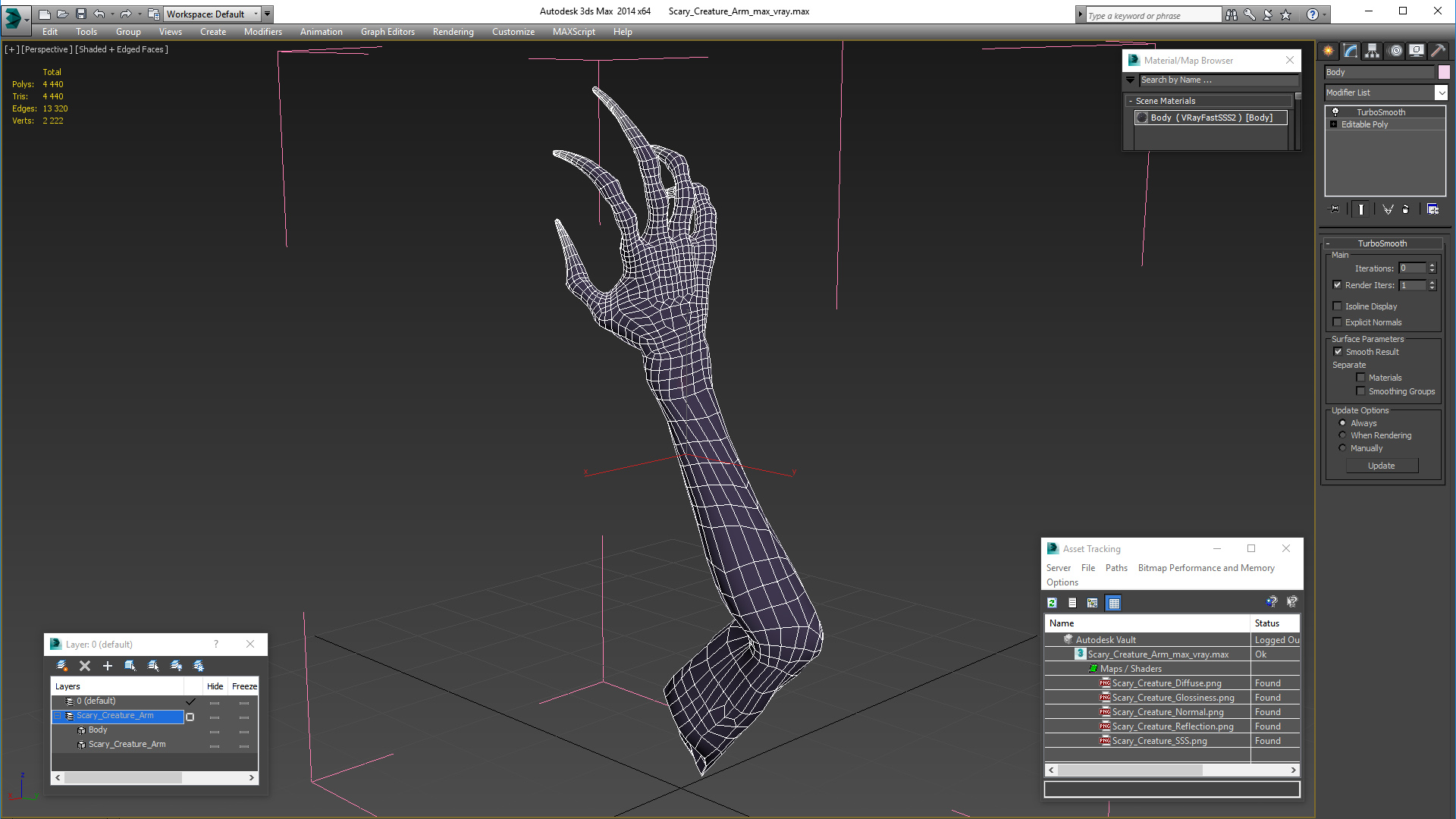Click Freeze/Unfreeze All Layers snowflake icon

pyautogui.click(x=199, y=666)
